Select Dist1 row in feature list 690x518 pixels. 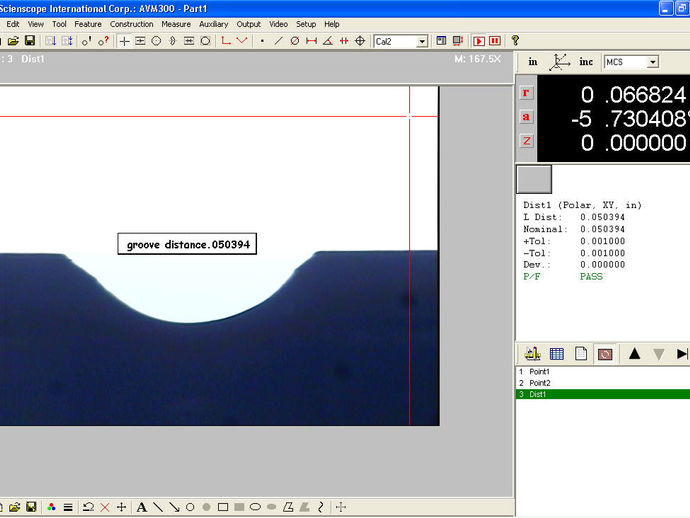(x=603, y=394)
